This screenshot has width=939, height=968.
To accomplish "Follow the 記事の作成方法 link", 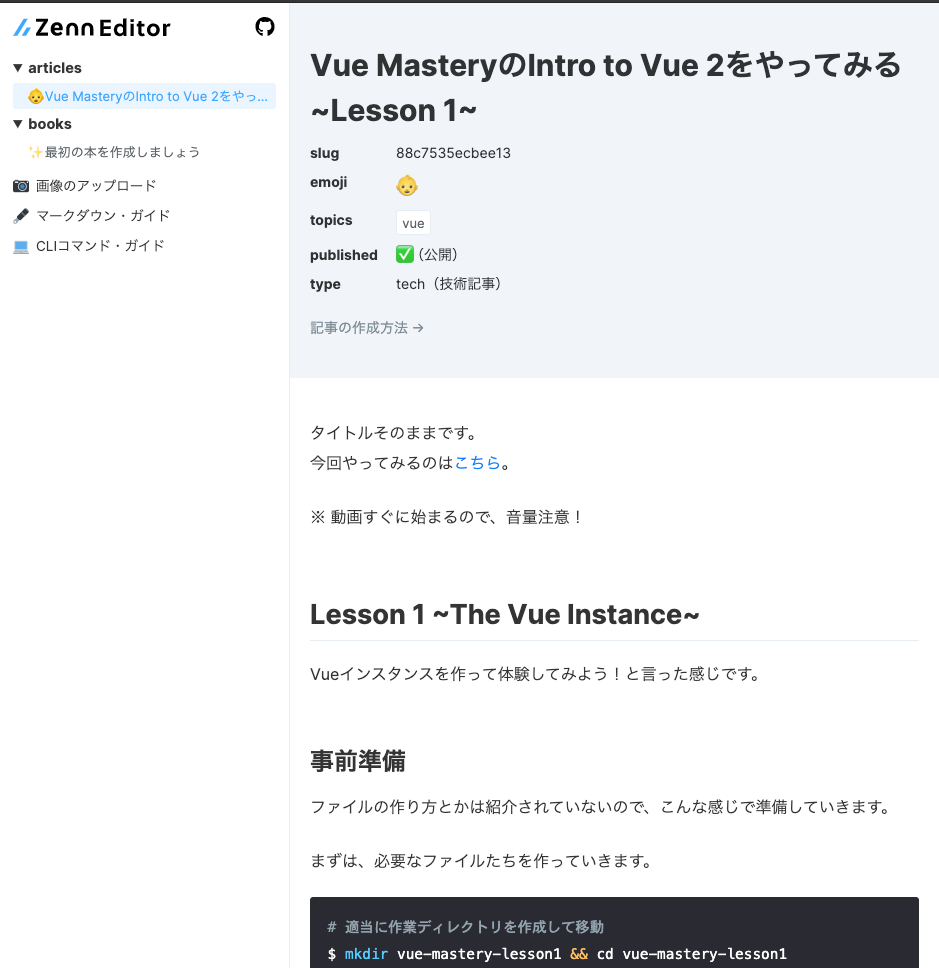I will click(x=367, y=328).
